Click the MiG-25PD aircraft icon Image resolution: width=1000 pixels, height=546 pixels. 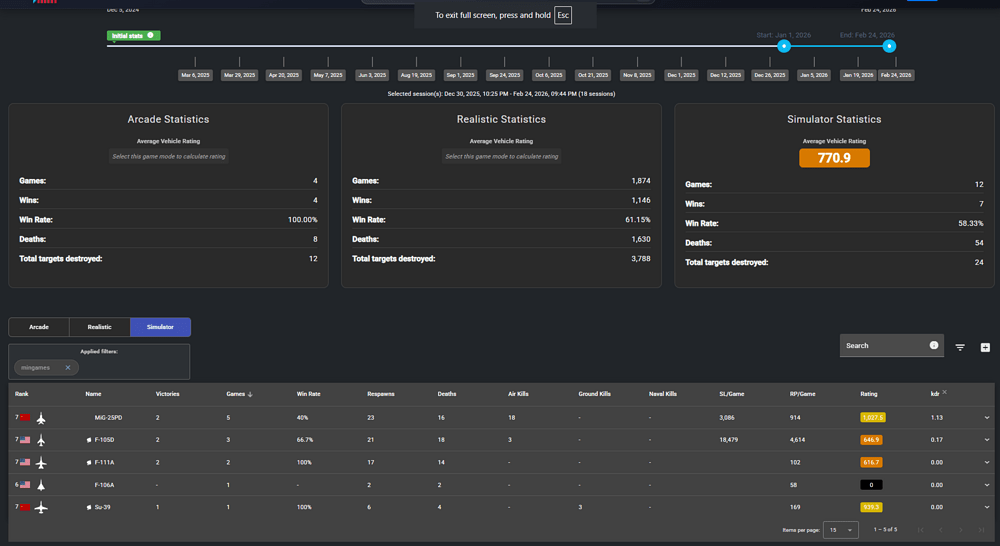point(41,416)
